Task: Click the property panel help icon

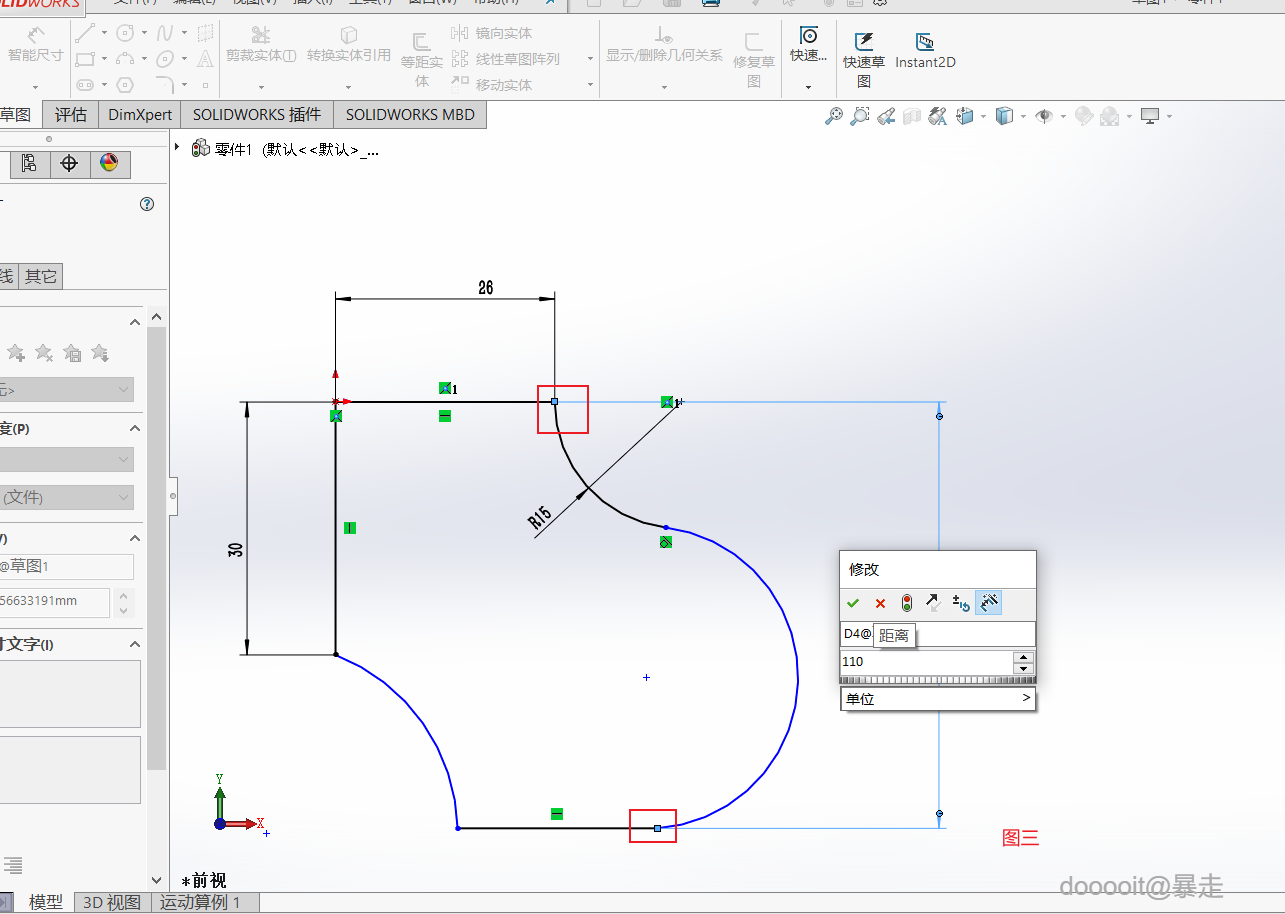Action: (x=147, y=204)
